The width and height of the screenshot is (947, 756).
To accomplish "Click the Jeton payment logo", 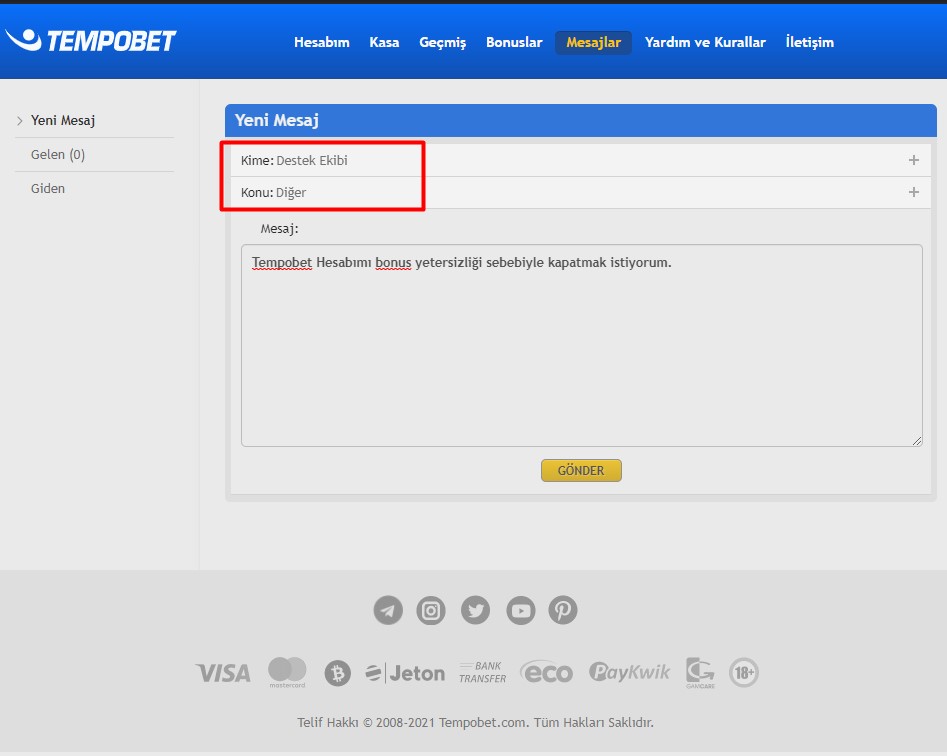I will (x=405, y=673).
